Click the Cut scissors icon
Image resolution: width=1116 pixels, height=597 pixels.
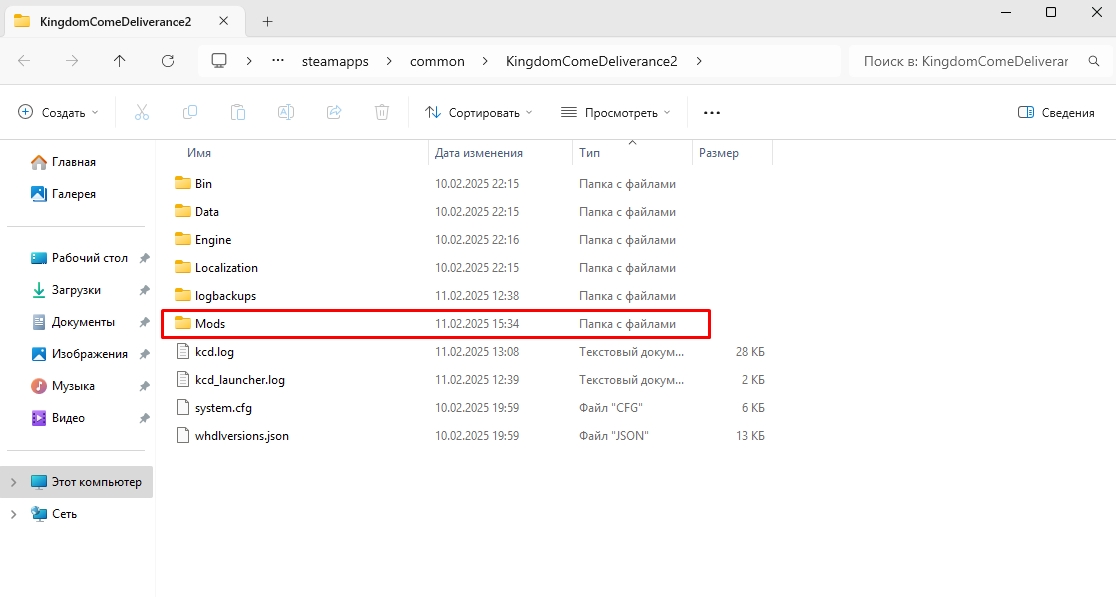point(142,112)
